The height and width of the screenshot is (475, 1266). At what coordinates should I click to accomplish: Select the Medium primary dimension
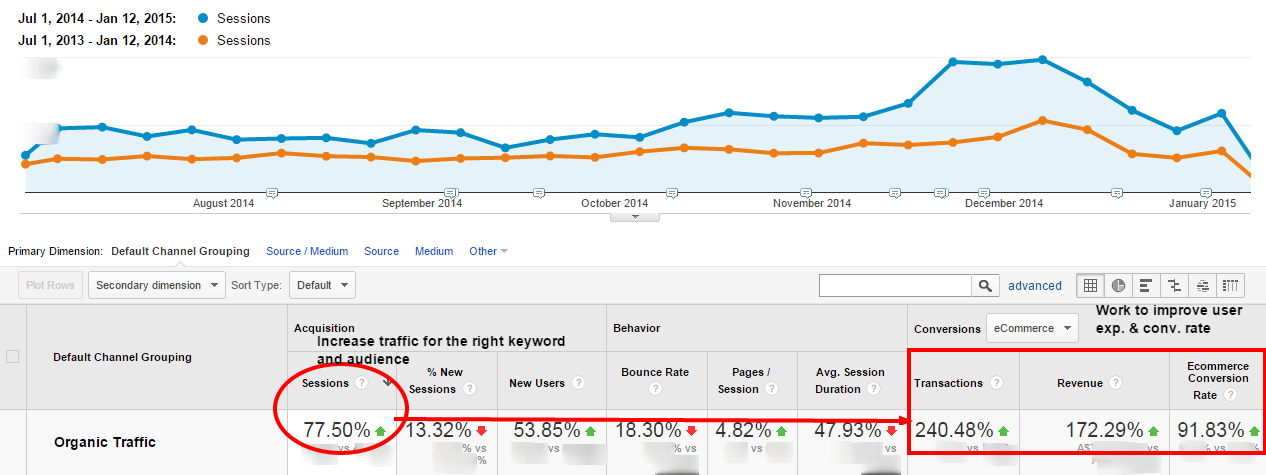click(433, 251)
